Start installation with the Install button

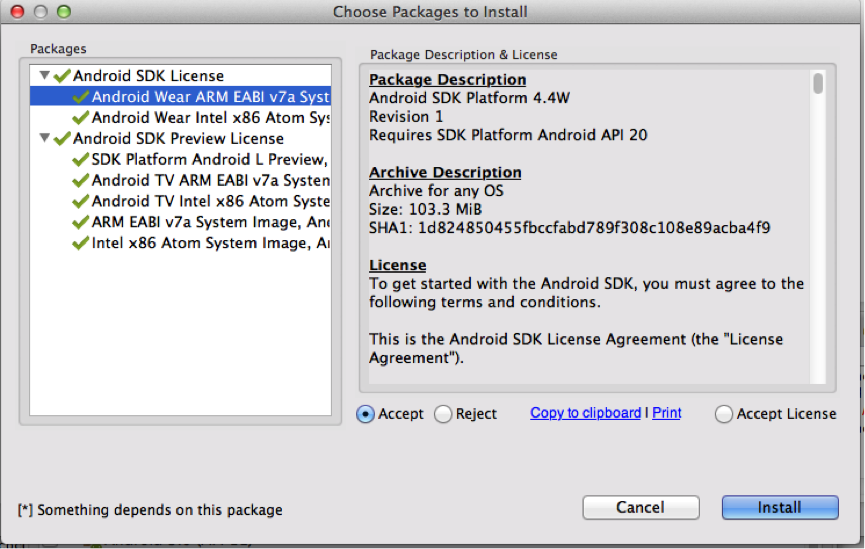pos(779,507)
